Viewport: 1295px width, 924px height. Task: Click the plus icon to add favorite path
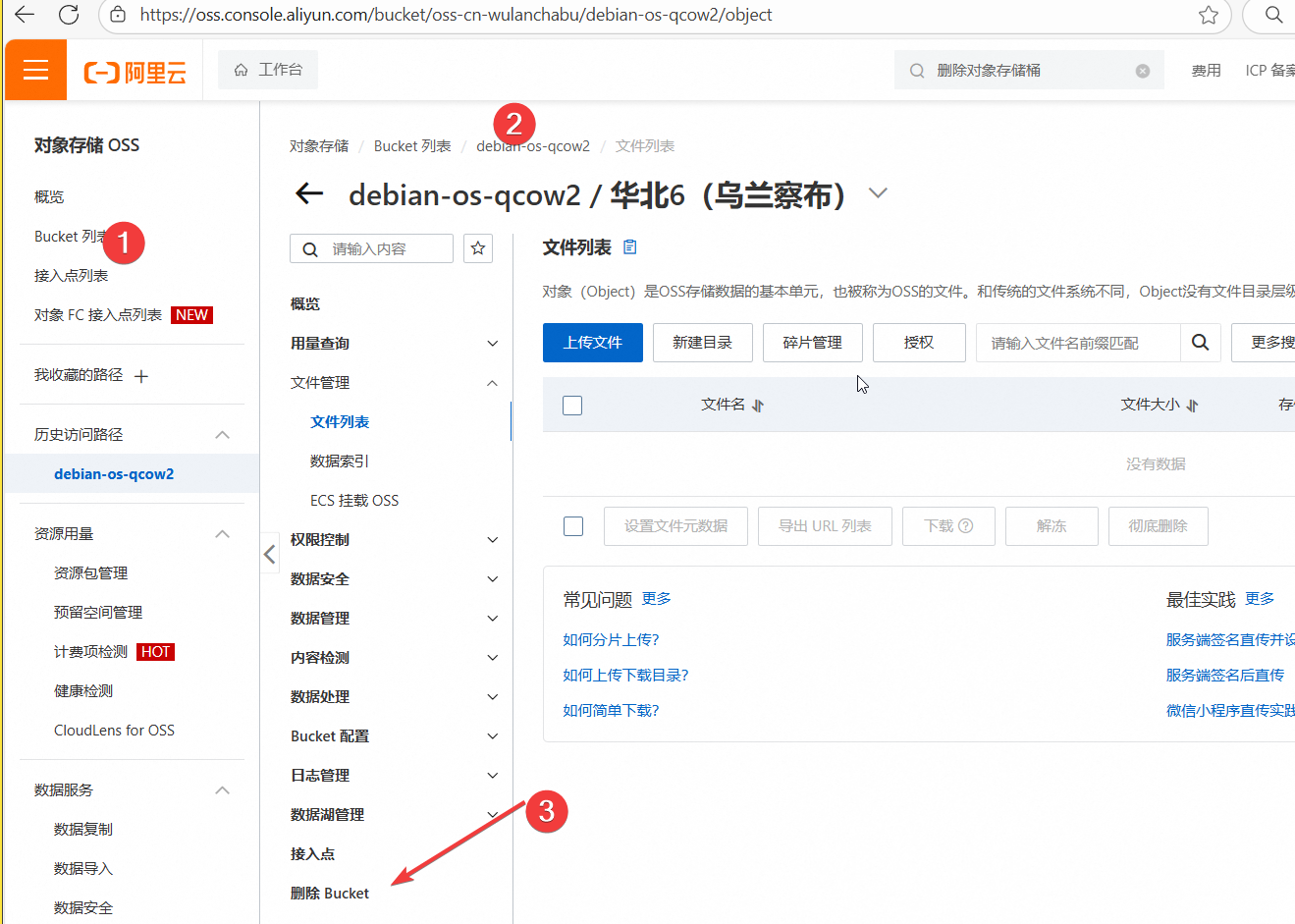(x=141, y=376)
